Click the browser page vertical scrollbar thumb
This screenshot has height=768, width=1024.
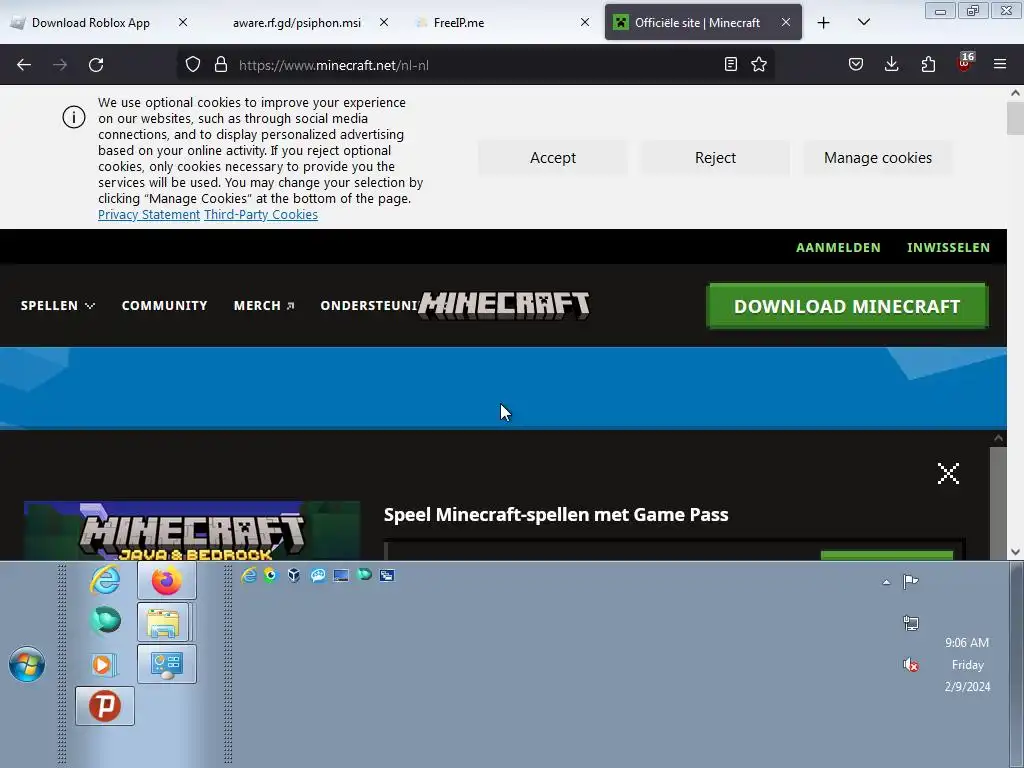point(1015,118)
